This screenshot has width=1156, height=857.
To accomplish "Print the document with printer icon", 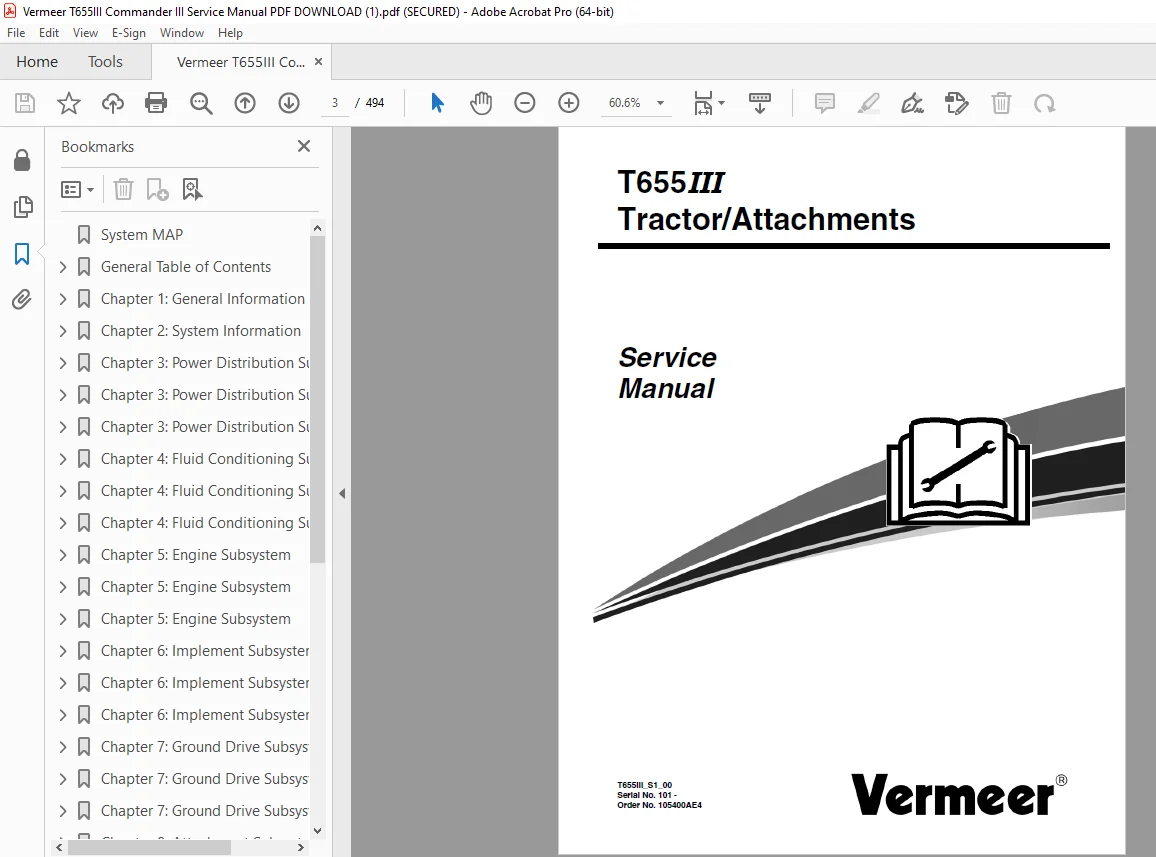I will coord(156,103).
